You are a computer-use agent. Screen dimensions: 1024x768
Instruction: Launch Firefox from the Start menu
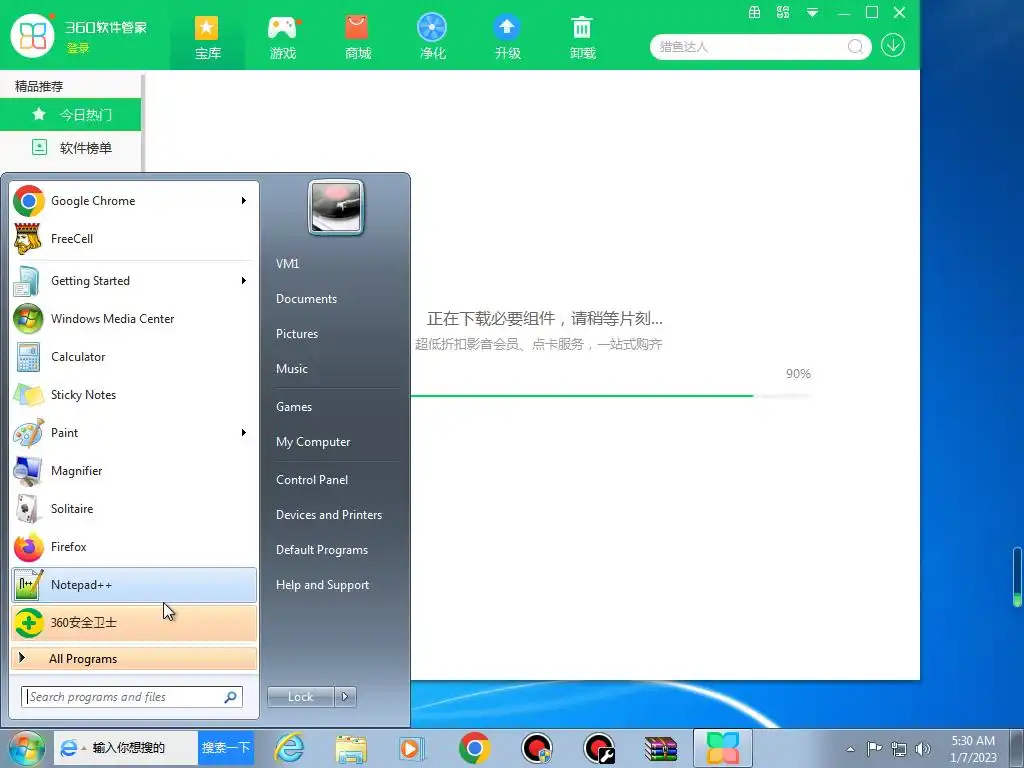point(134,547)
